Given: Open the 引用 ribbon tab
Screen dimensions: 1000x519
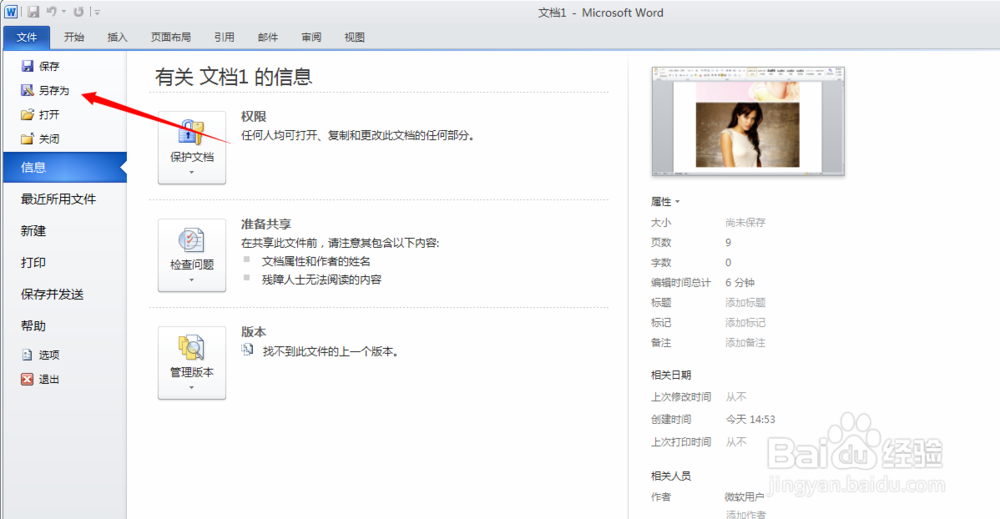Looking at the screenshot, I should click(x=224, y=37).
